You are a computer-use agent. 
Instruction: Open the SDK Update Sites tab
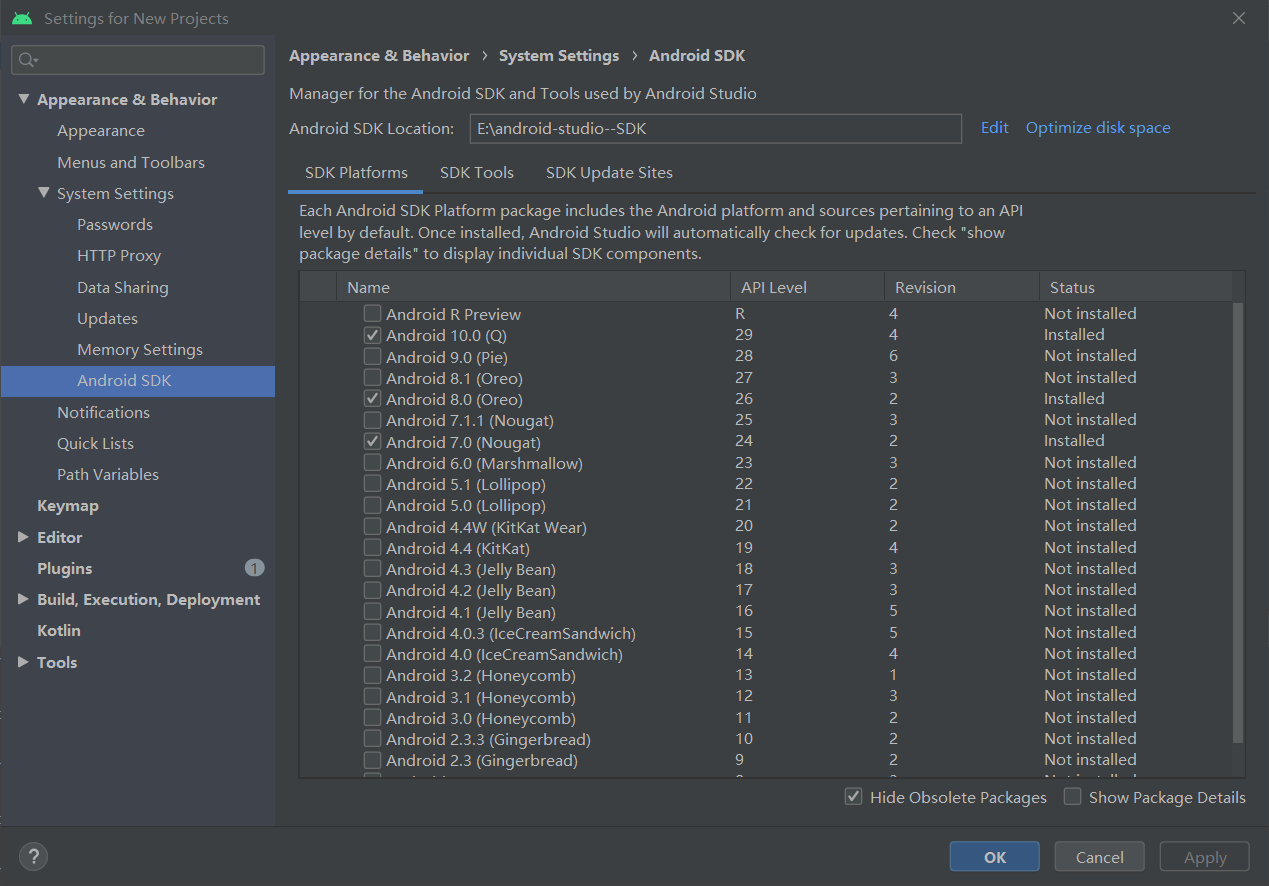point(609,173)
